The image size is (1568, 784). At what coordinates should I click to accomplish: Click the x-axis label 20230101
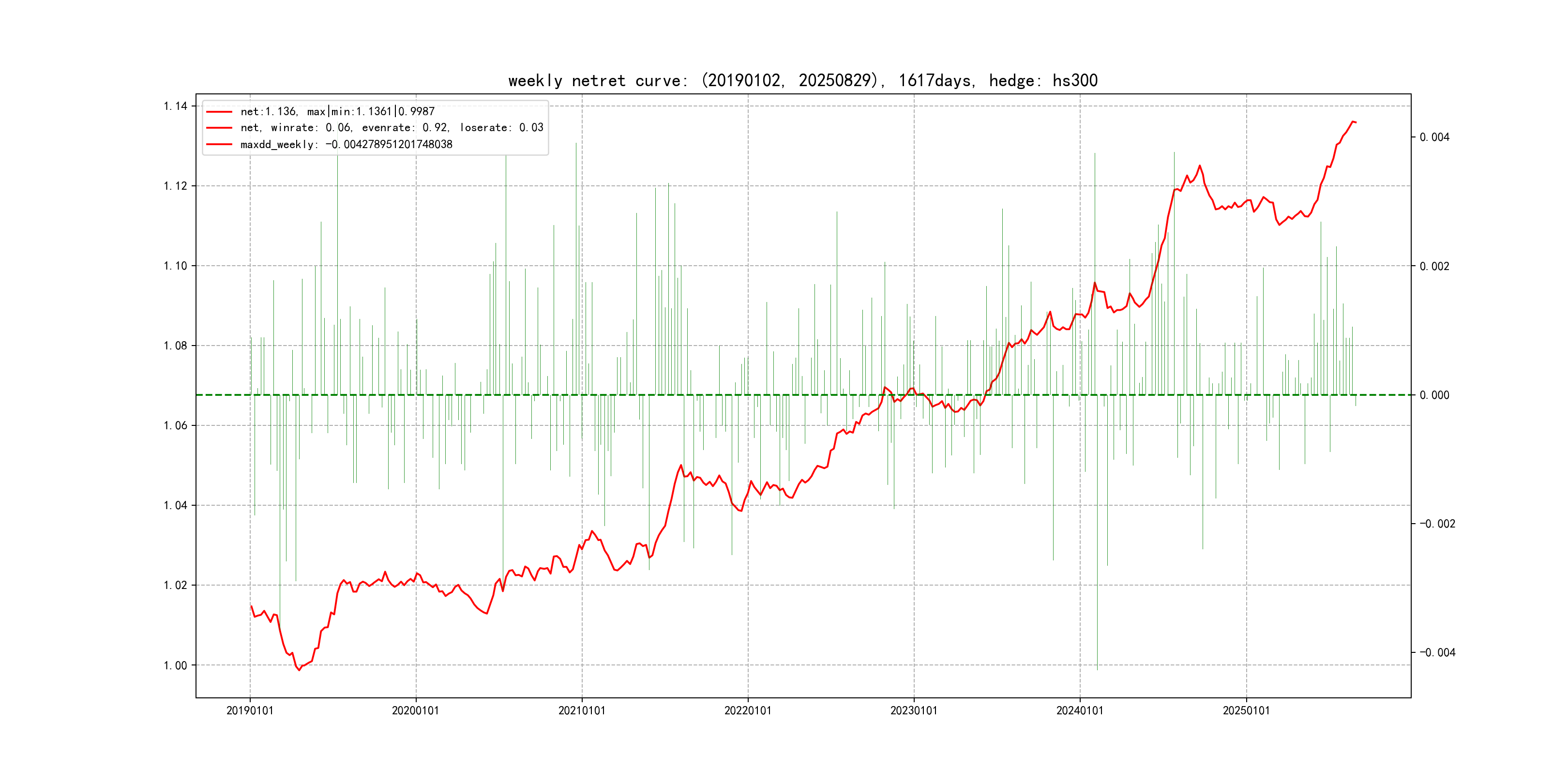[x=914, y=710]
